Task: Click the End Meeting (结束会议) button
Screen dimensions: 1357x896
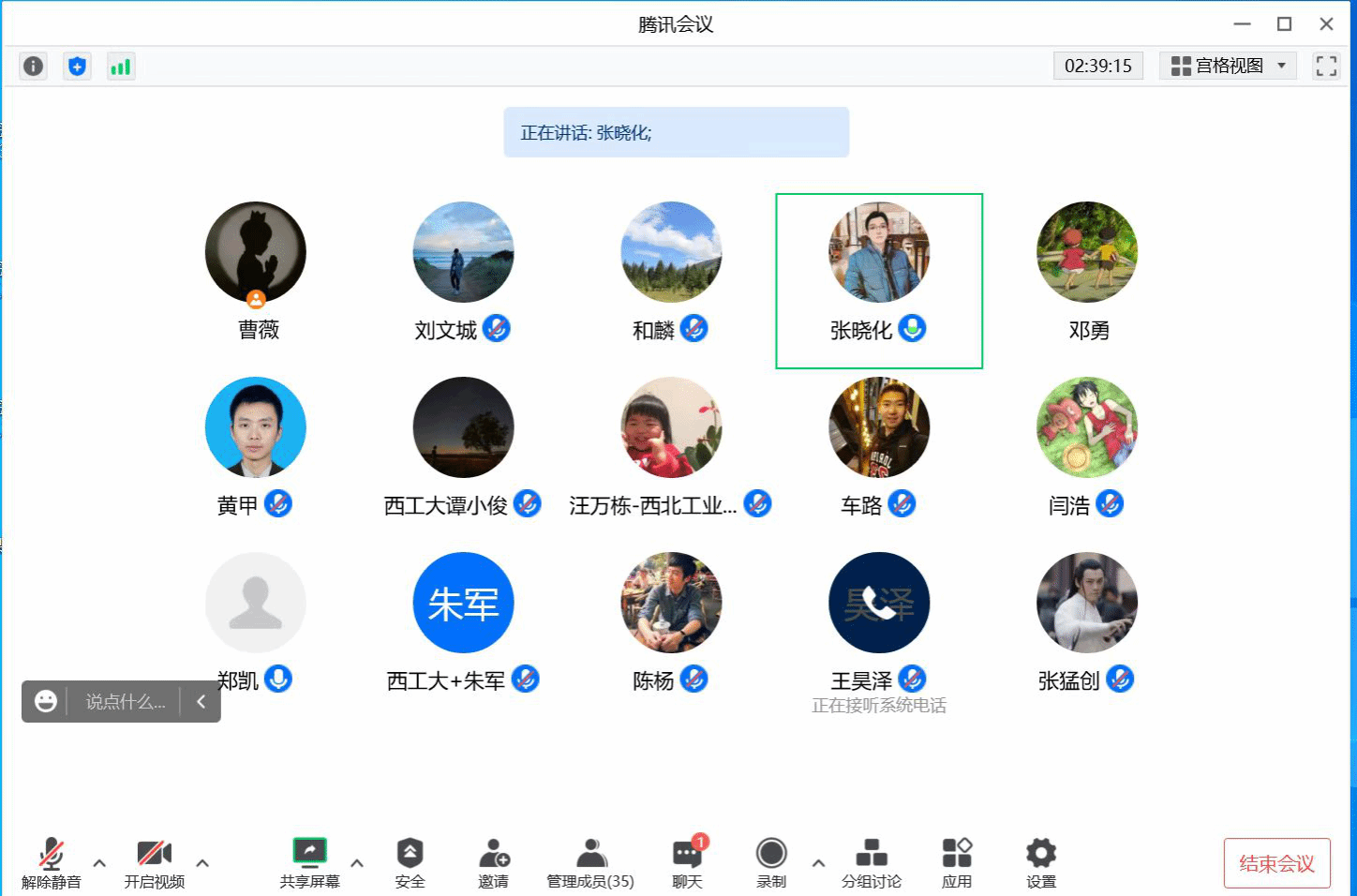Action: click(1276, 863)
